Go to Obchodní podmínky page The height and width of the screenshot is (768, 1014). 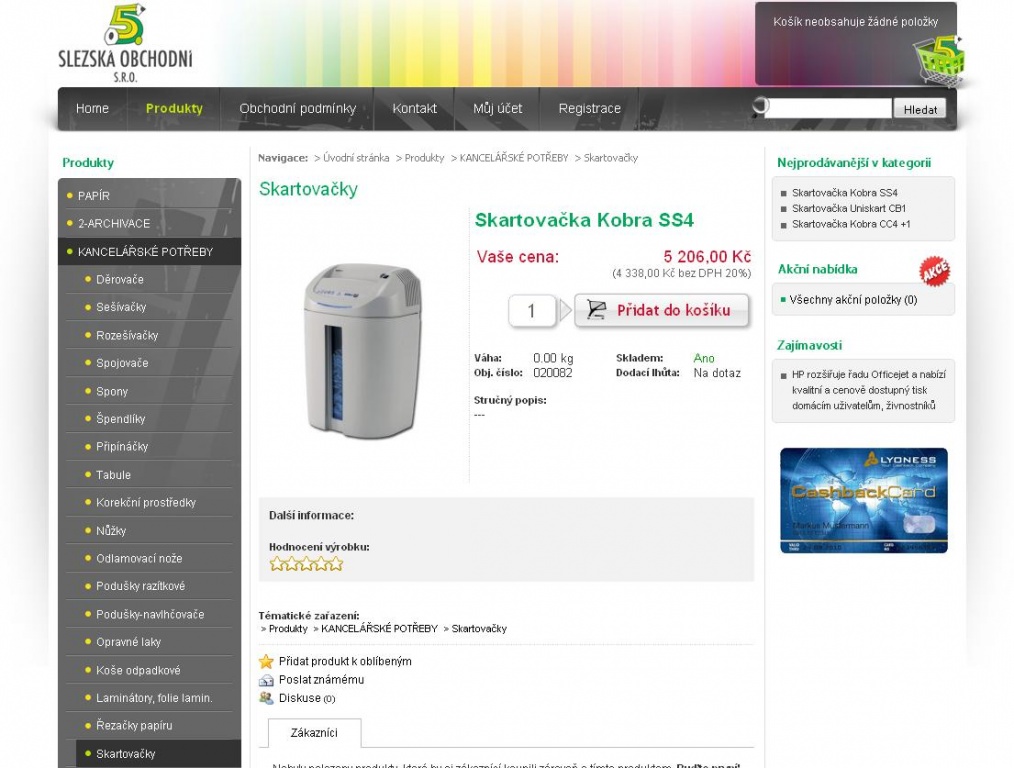297,109
